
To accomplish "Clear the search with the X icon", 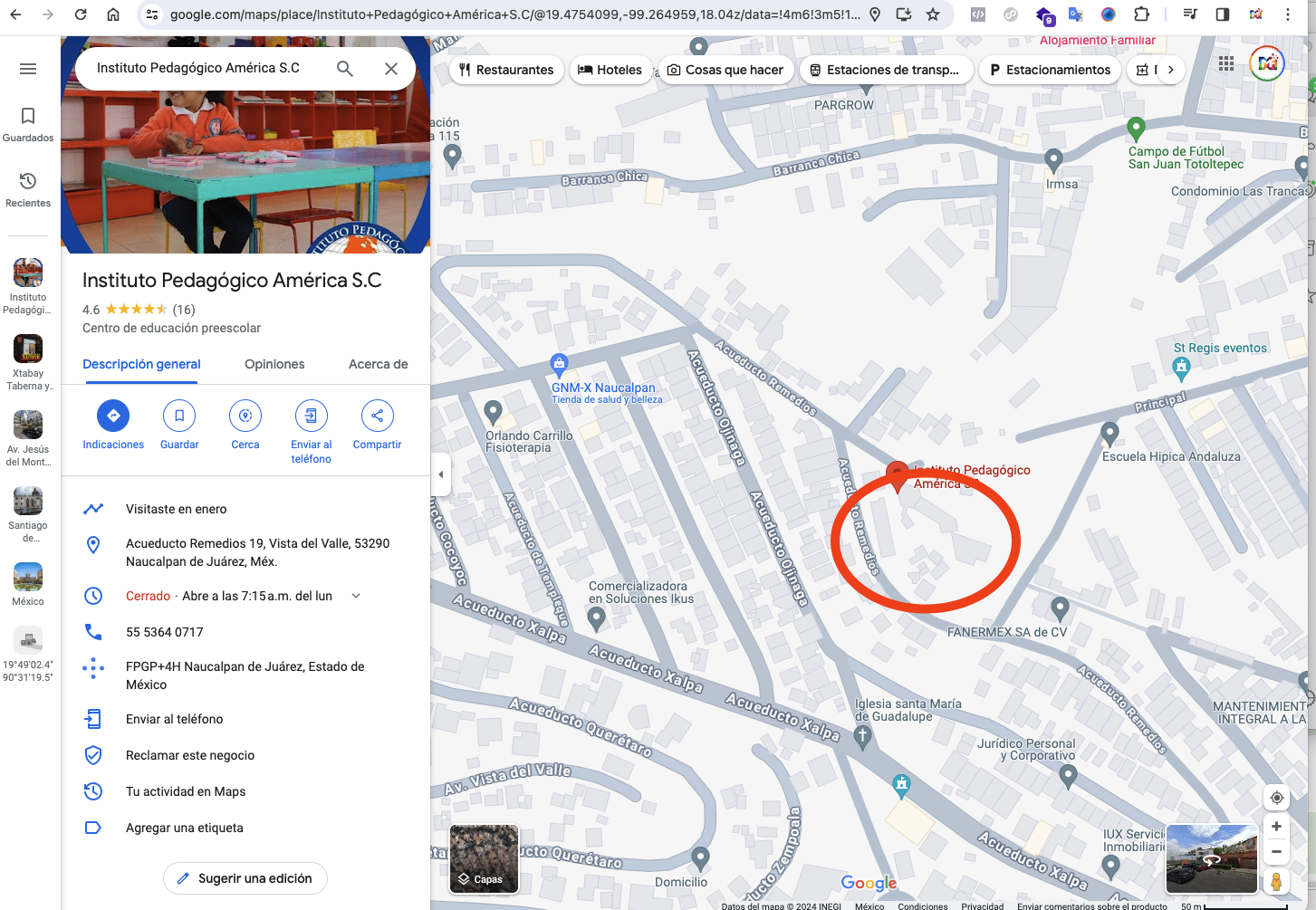I will click(x=391, y=69).
